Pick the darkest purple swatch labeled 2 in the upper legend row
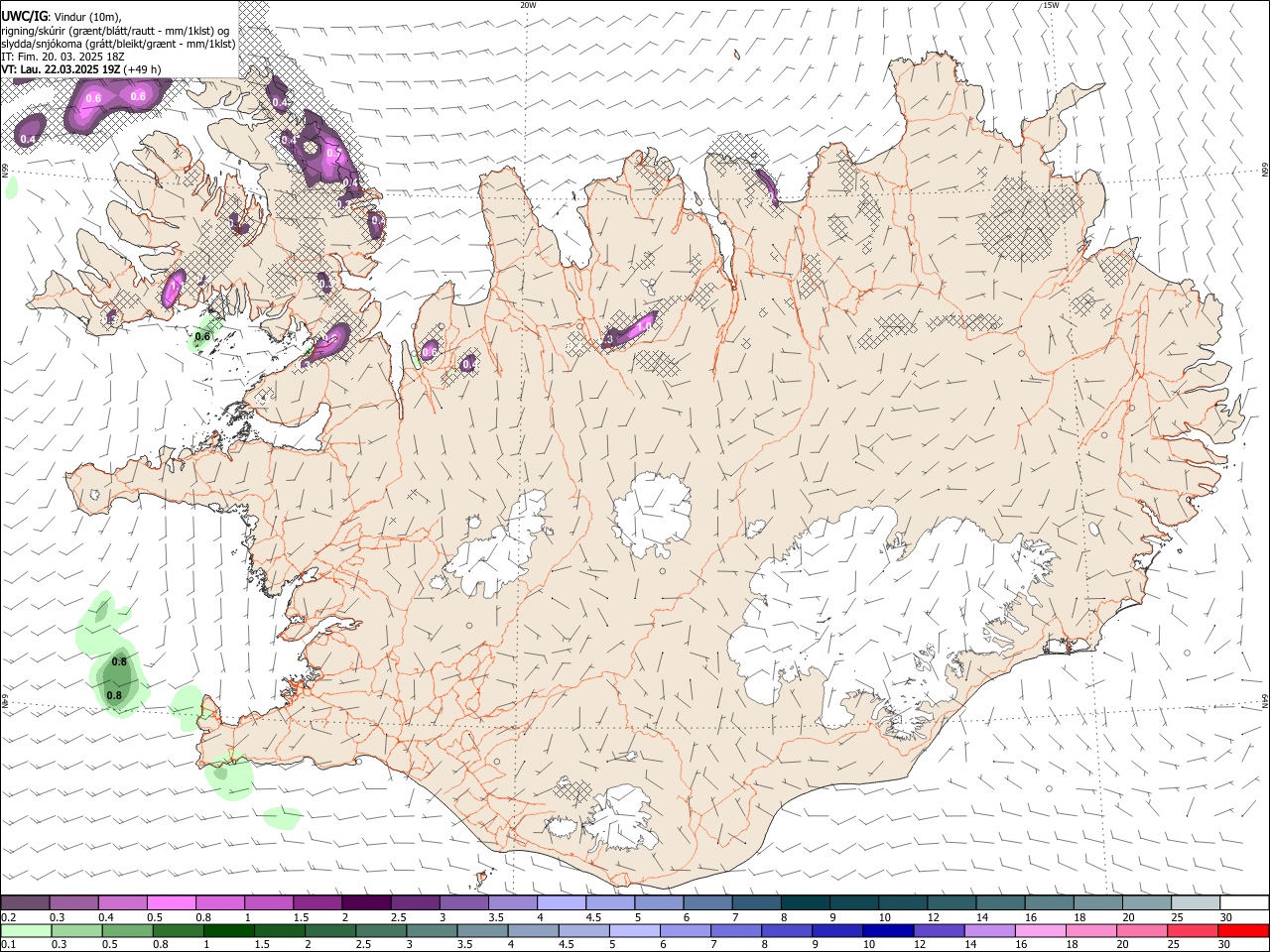Image resolution: width=1270 pixels, height=952 pixels. point(365,903)
